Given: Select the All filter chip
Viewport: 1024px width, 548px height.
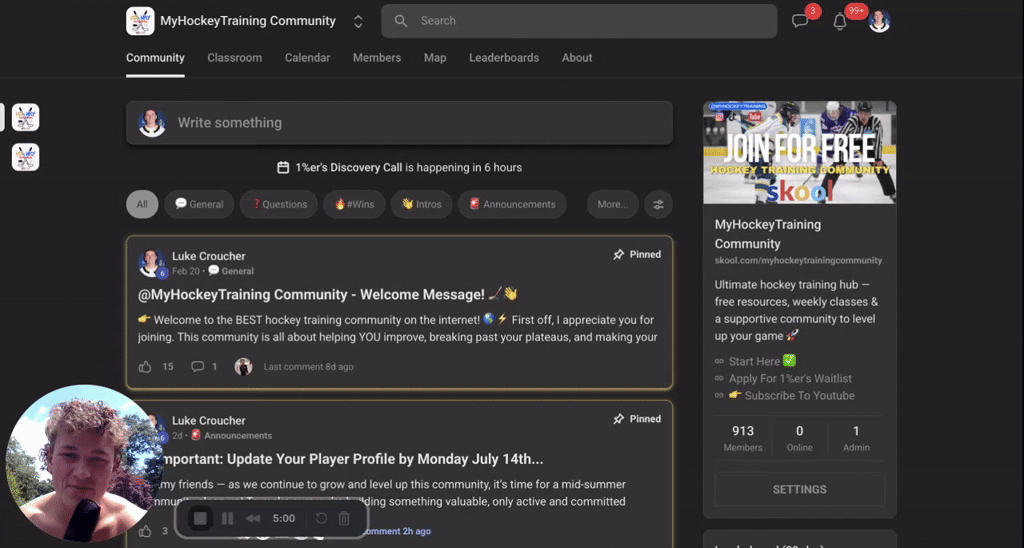Looking at the screenshot, I should 142,204.
